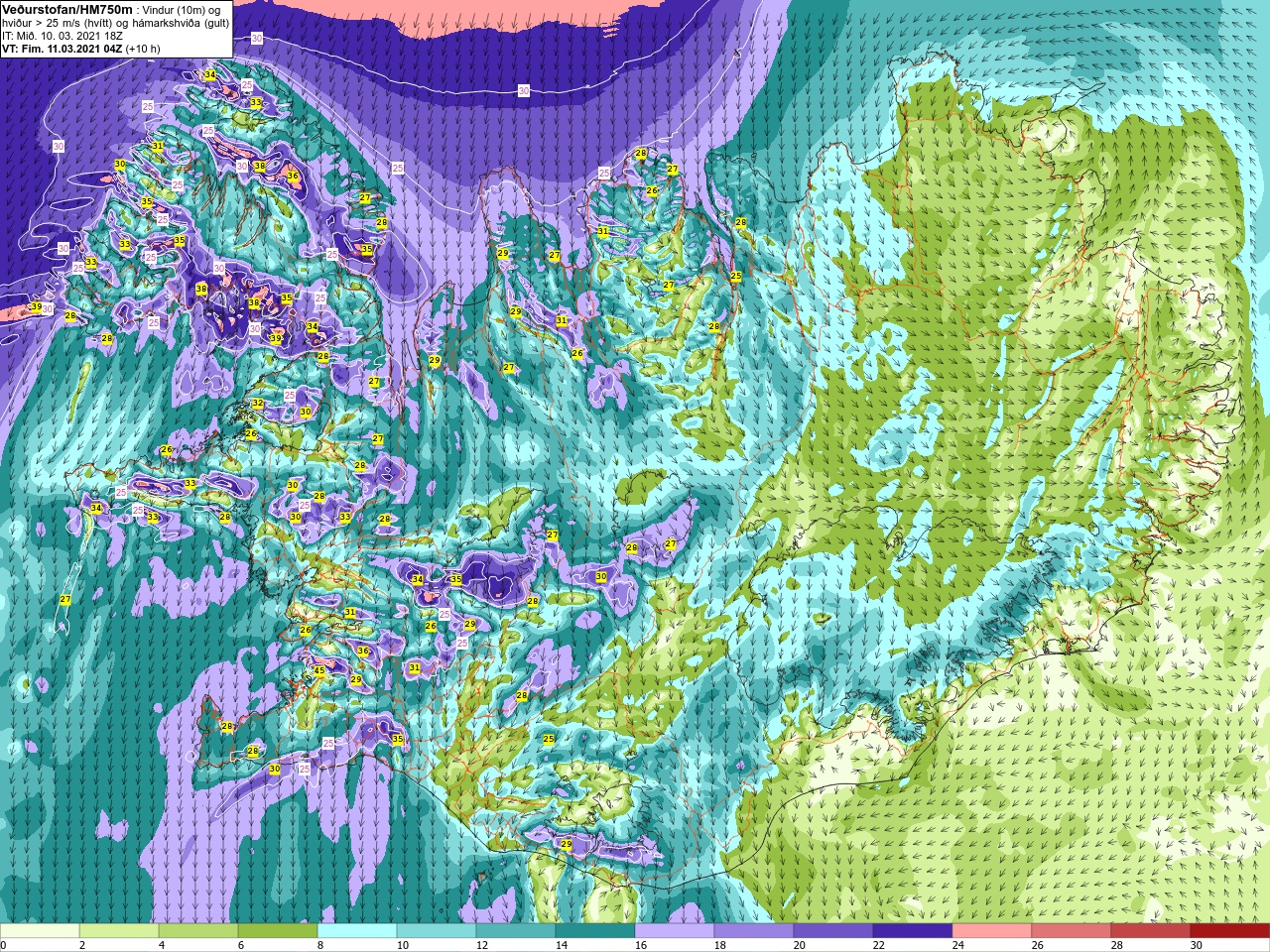Click the 12–14 m/s legend color swatch
Screen dimensions: 1270x952
(516, 932)
